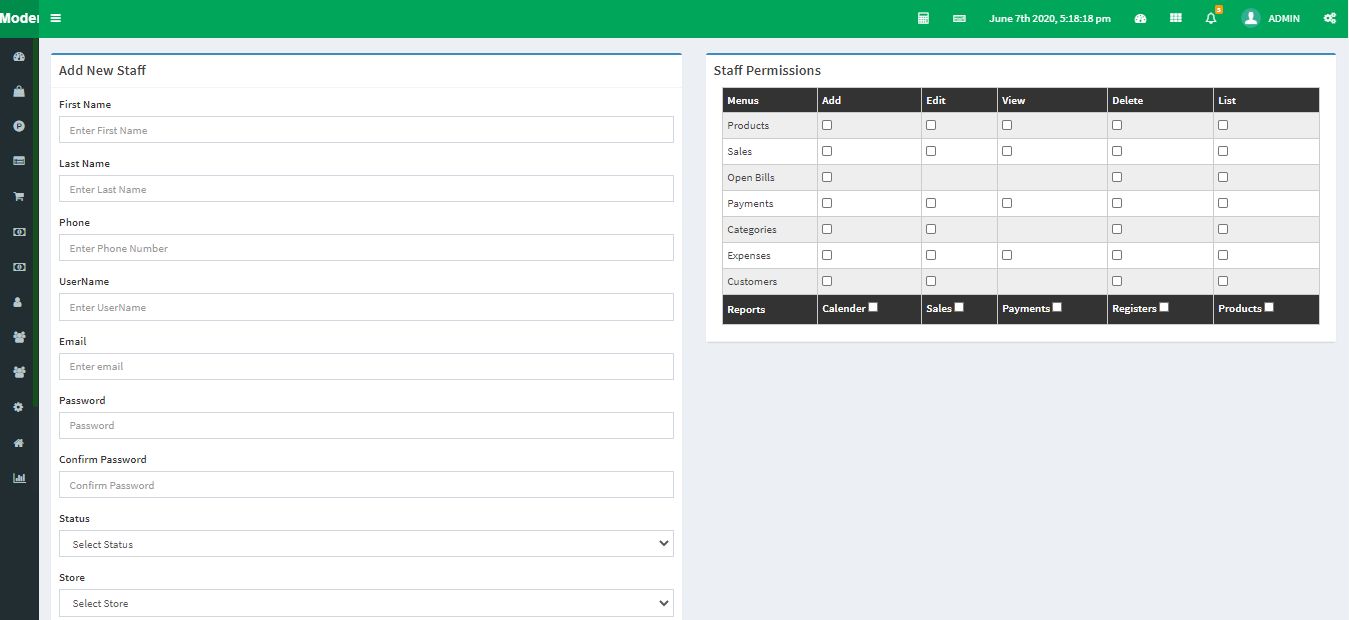Click the circled P icon in sidebar
Image resolution: width=1349 pixels, height=620 pixels.
[18, 126]
